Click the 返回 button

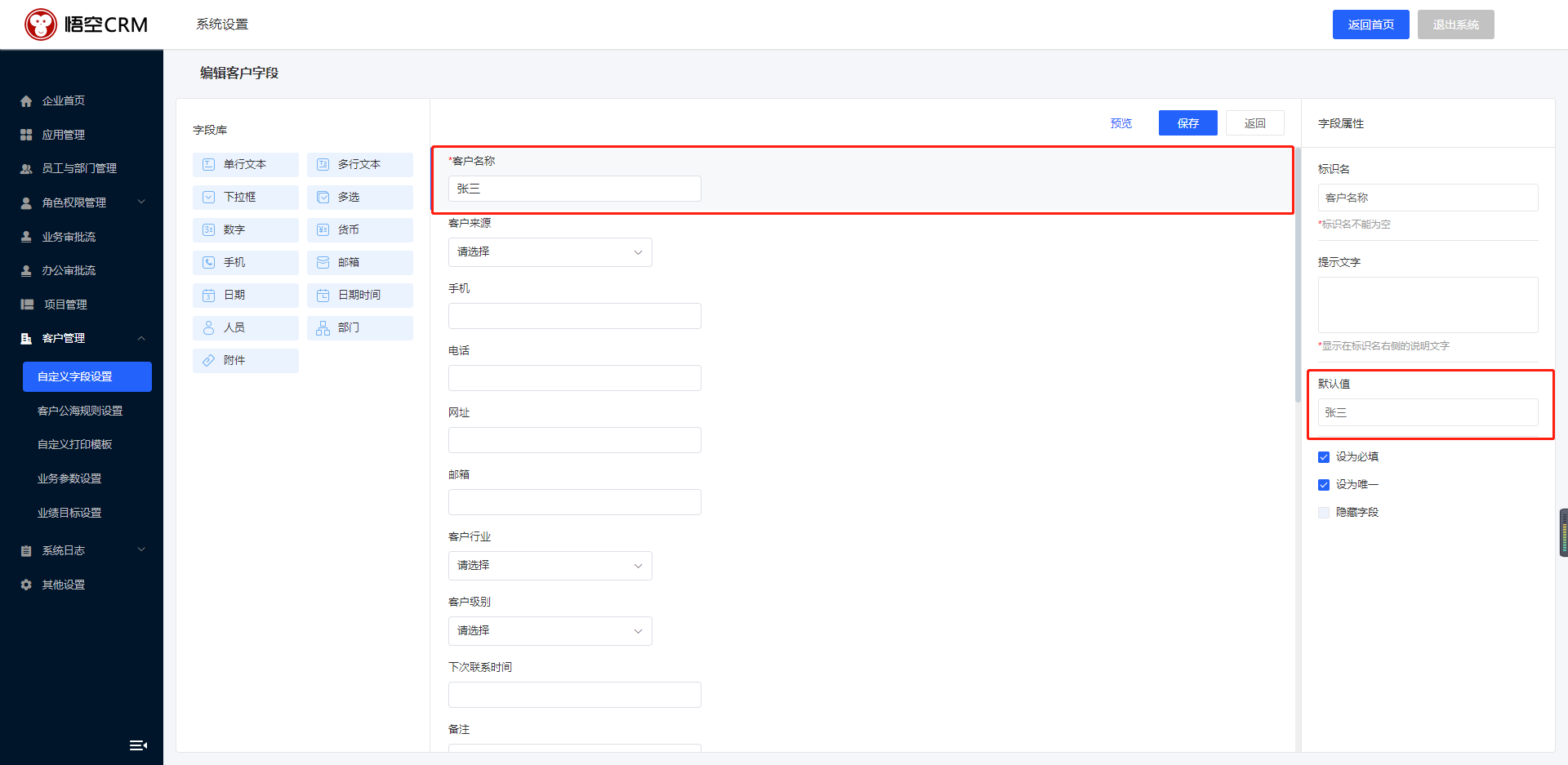[x=1255, y=123]
